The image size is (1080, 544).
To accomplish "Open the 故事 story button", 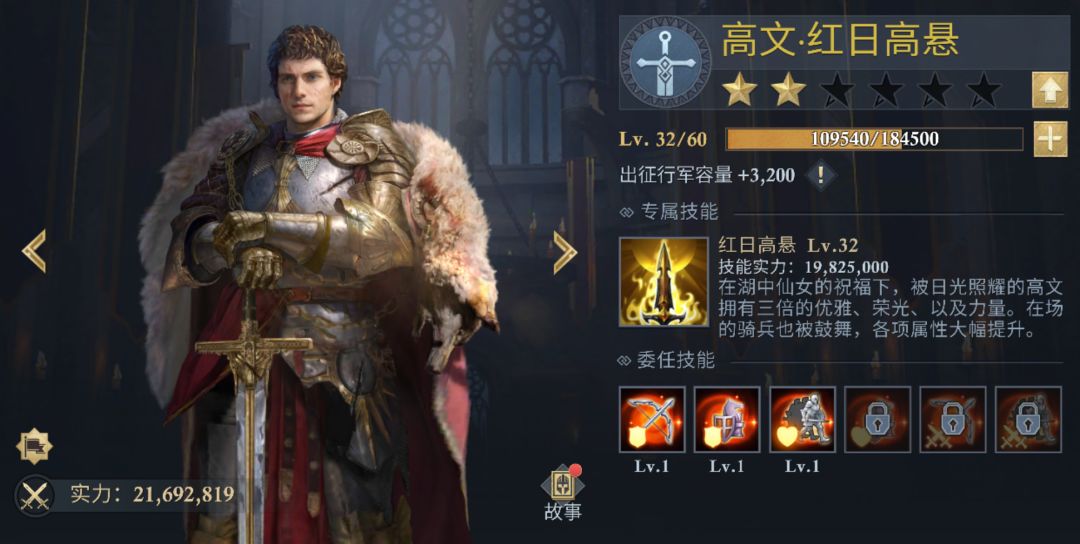I will point(563,493).
